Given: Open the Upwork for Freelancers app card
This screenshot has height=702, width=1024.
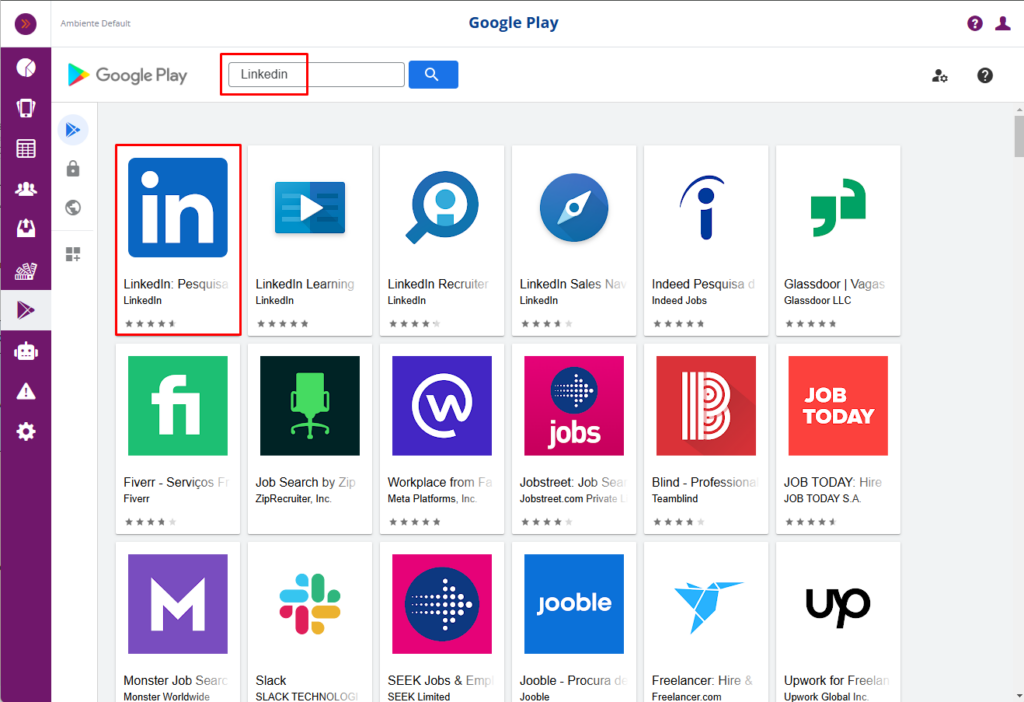Looking at the screenshot, I should click(x=838, y=622).
